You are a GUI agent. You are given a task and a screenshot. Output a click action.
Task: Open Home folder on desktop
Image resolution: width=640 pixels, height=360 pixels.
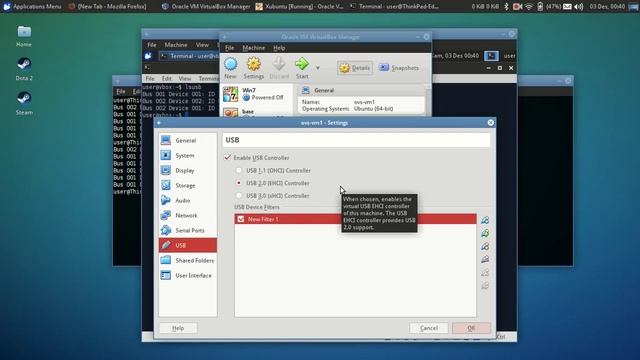coord(24,36)
